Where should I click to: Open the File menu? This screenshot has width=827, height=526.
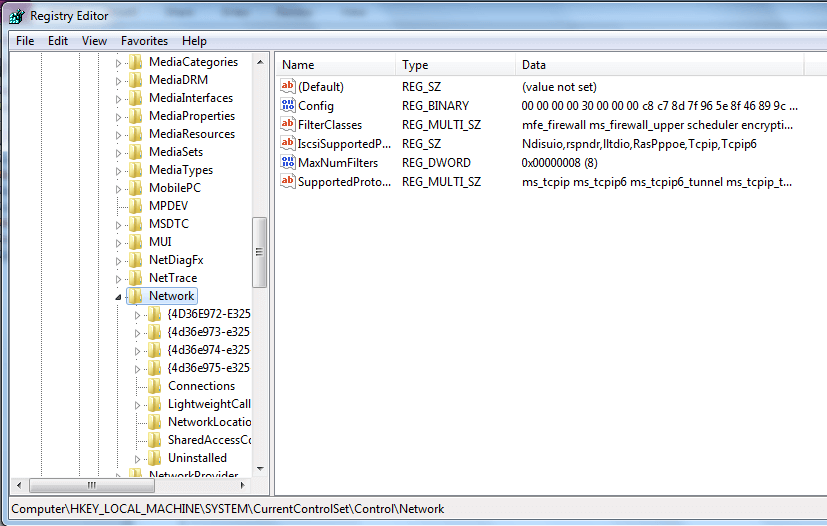25,41
